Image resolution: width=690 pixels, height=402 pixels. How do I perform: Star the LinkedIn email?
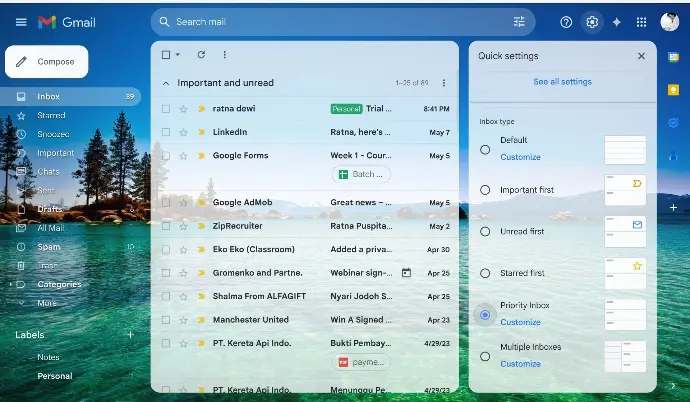[x=183, y=132]
